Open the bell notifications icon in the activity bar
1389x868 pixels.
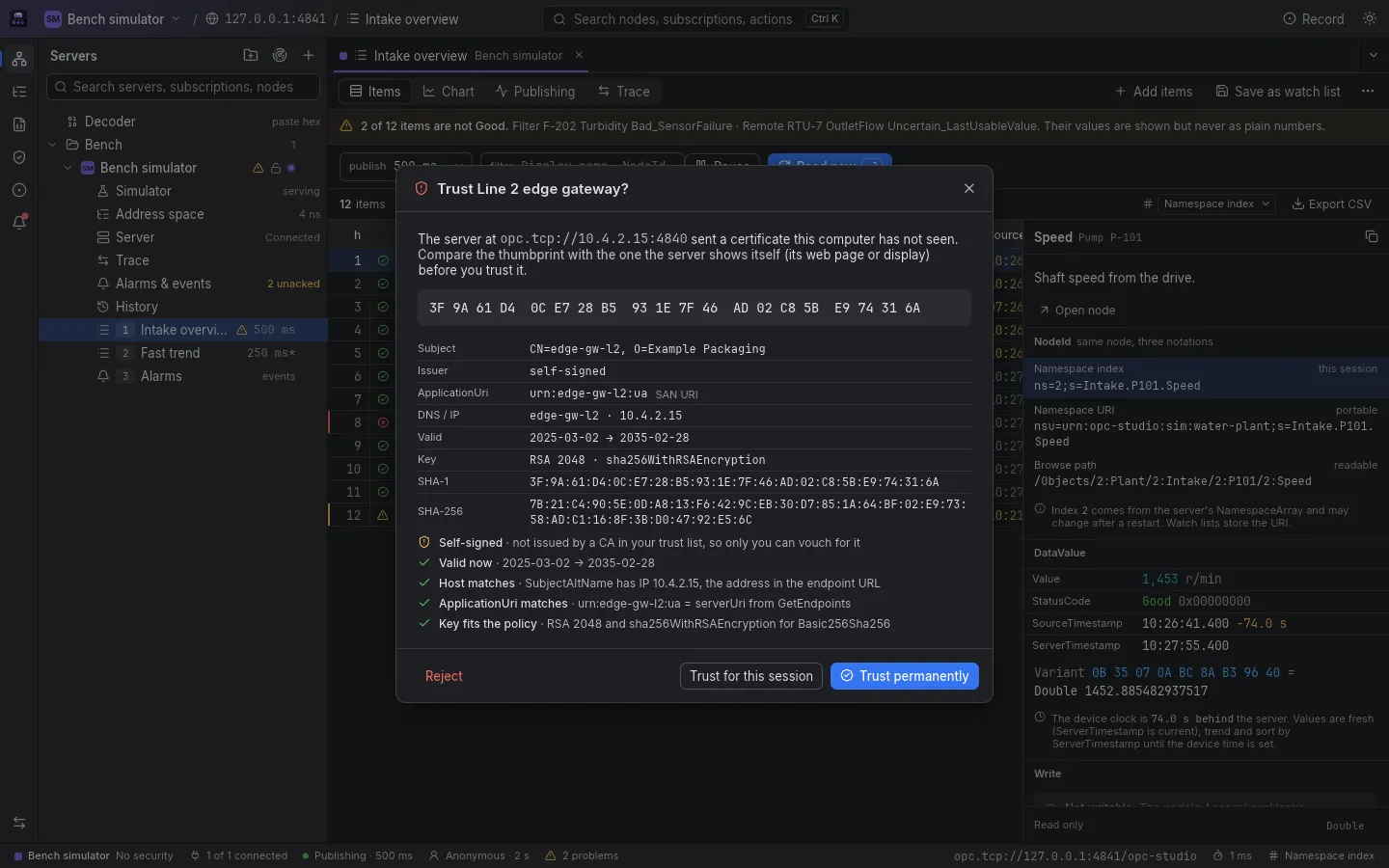[19, 223]
